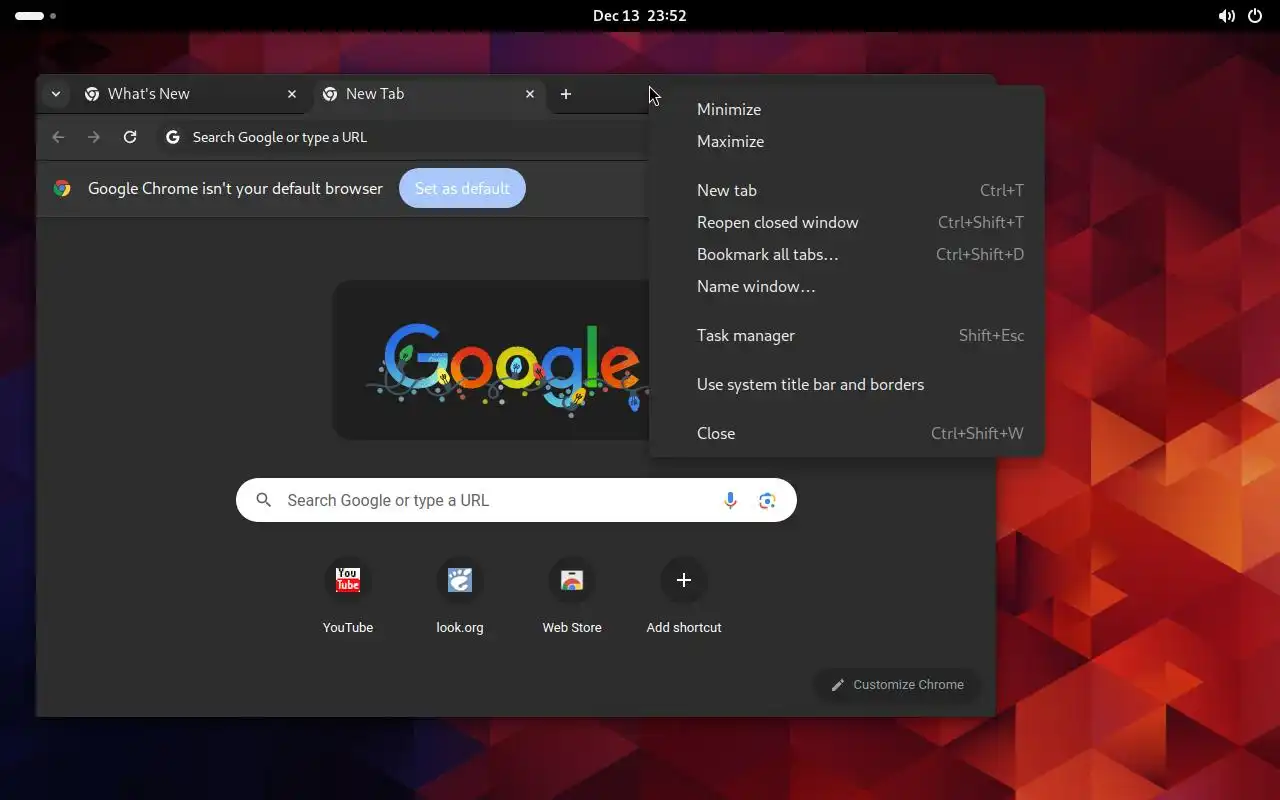The width and height of the screenshot is (1280, 800).
Task: Click the Google search box on page
Action: pyautogui.click(x=516, y=500)
